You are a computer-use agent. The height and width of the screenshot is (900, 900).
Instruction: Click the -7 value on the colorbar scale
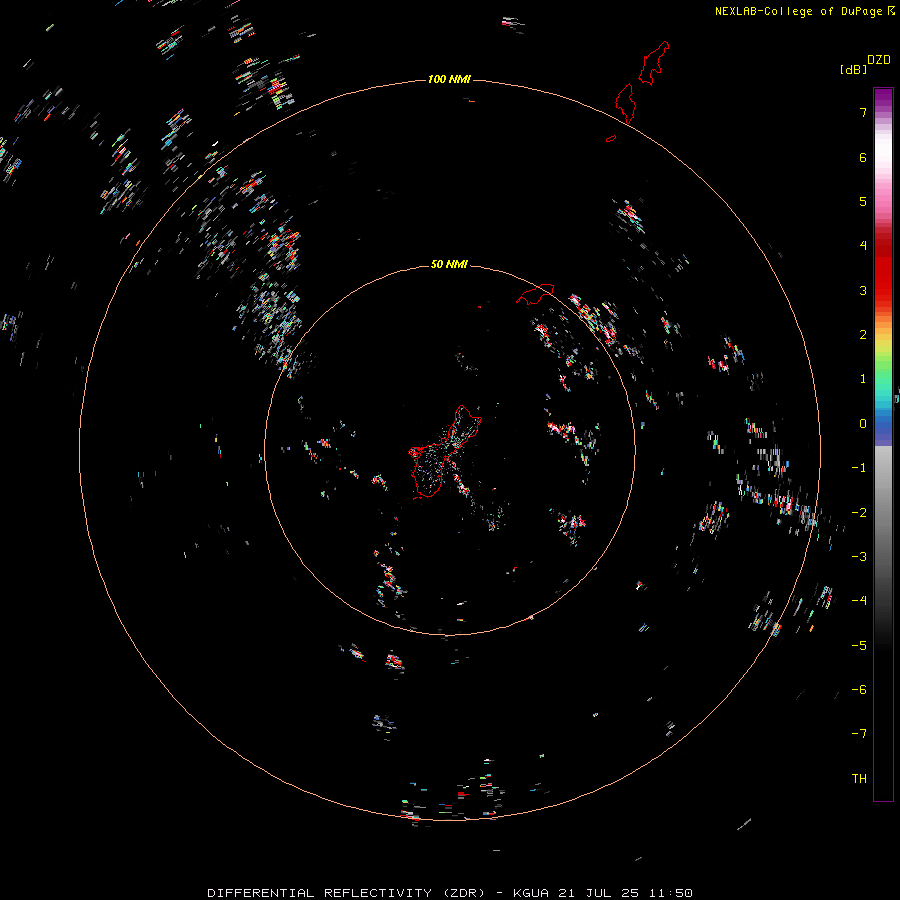pyautogui.click(x=859, y=734)
